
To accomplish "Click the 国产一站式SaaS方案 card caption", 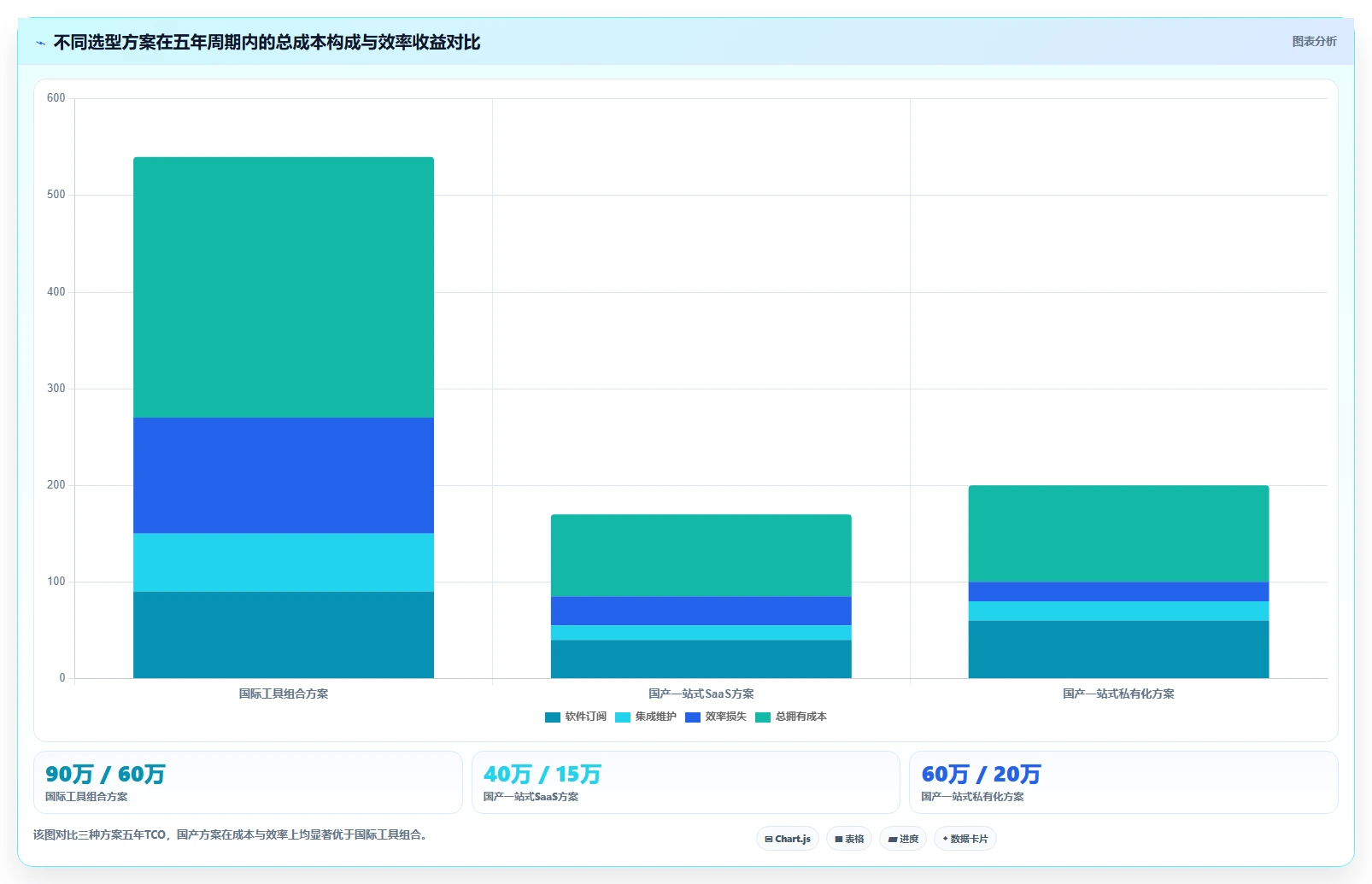I will point(531,797).
